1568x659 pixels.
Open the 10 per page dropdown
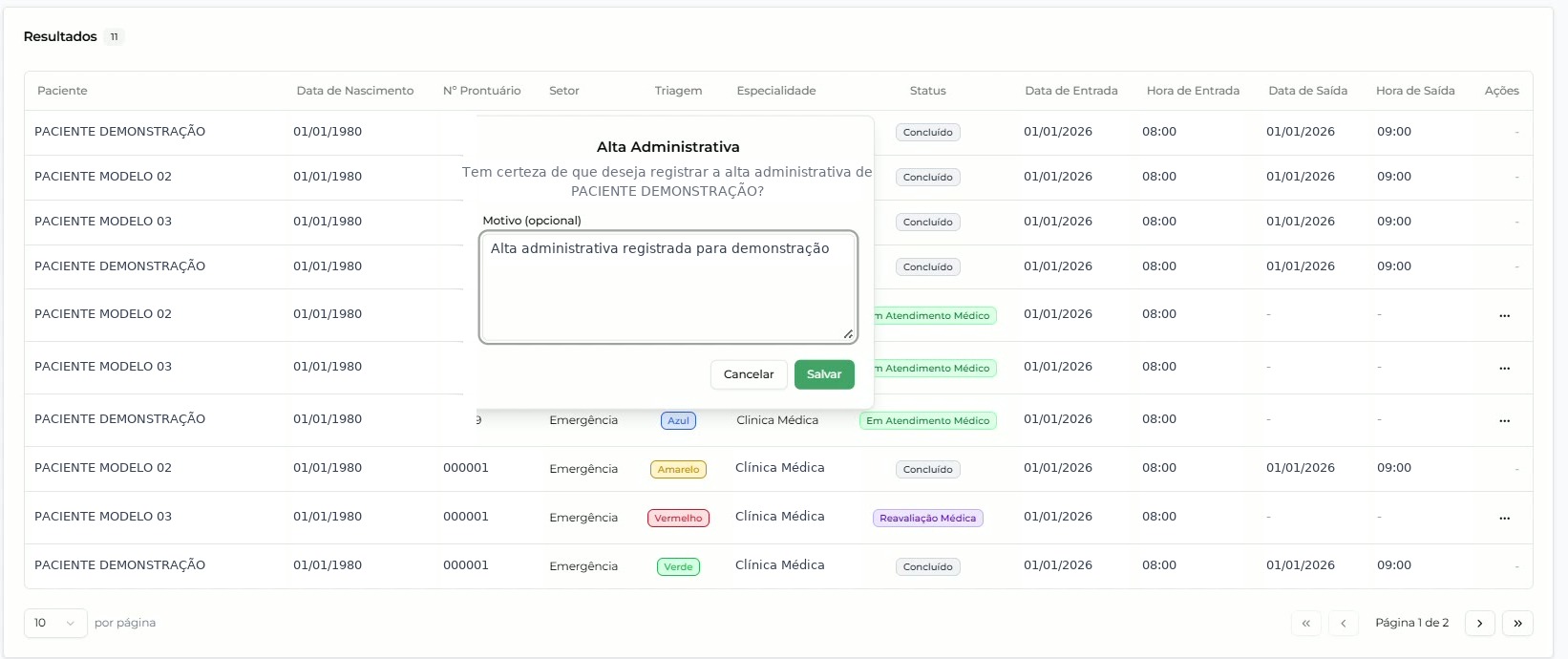click(x=55, y=623)
